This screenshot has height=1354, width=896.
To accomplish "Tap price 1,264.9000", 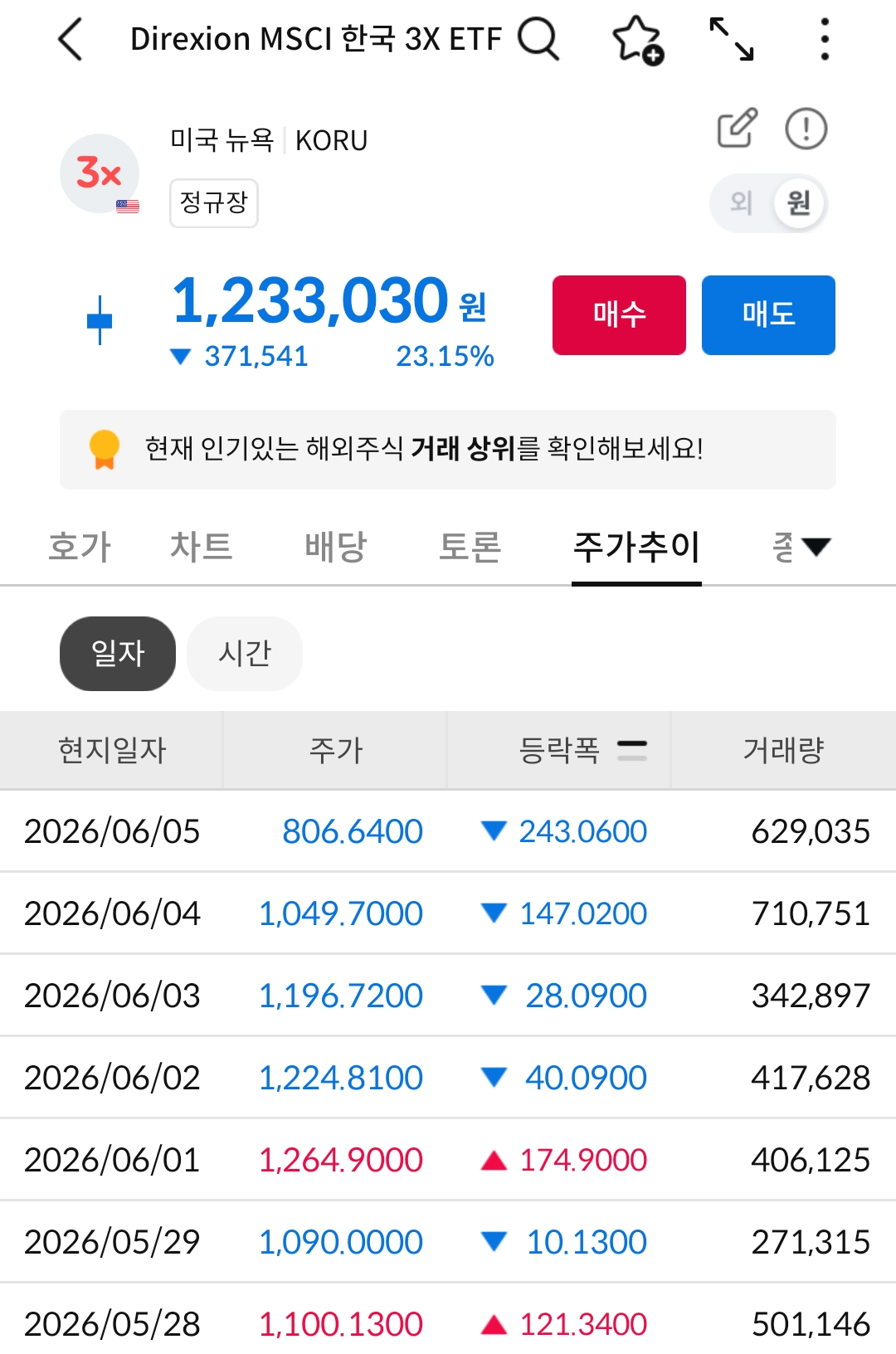I will click(341, 1160).
